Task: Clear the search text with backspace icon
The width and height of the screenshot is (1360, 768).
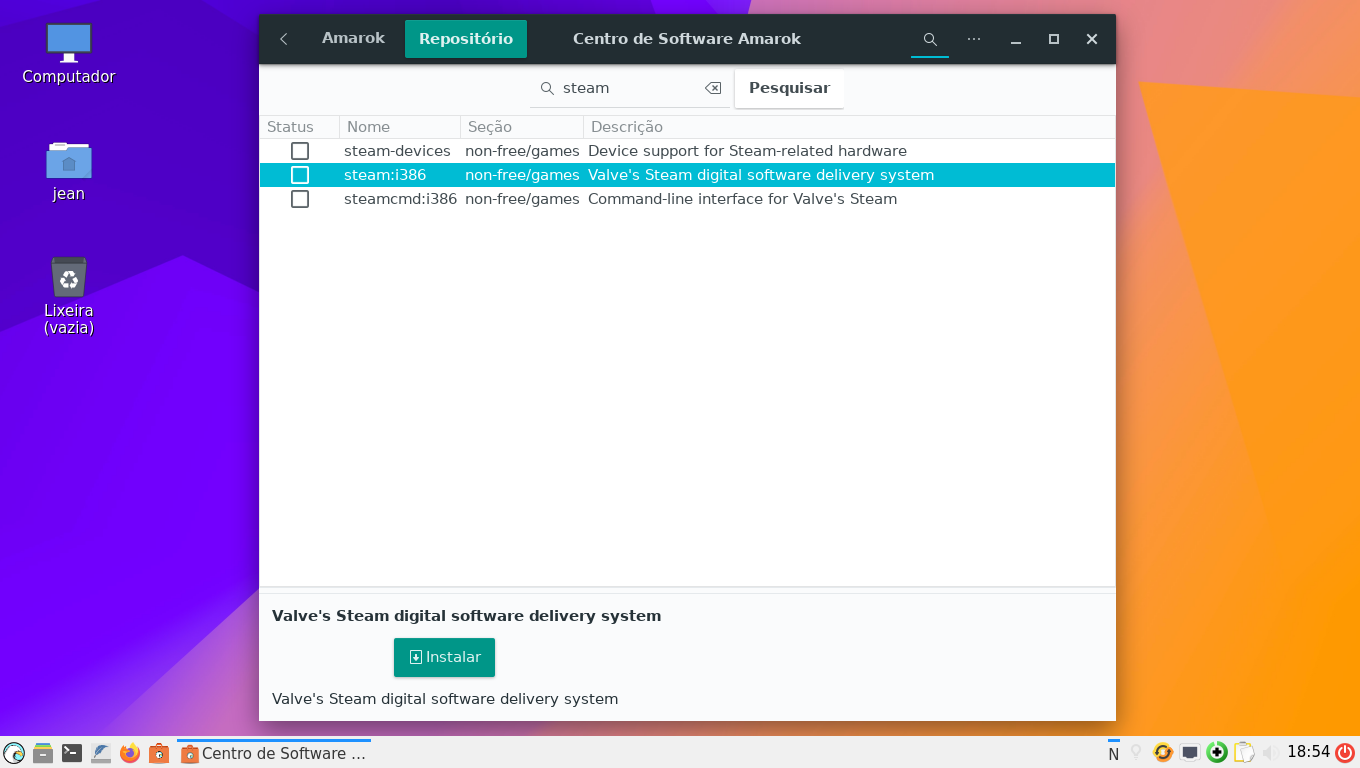Action: (x=713, y=88)
